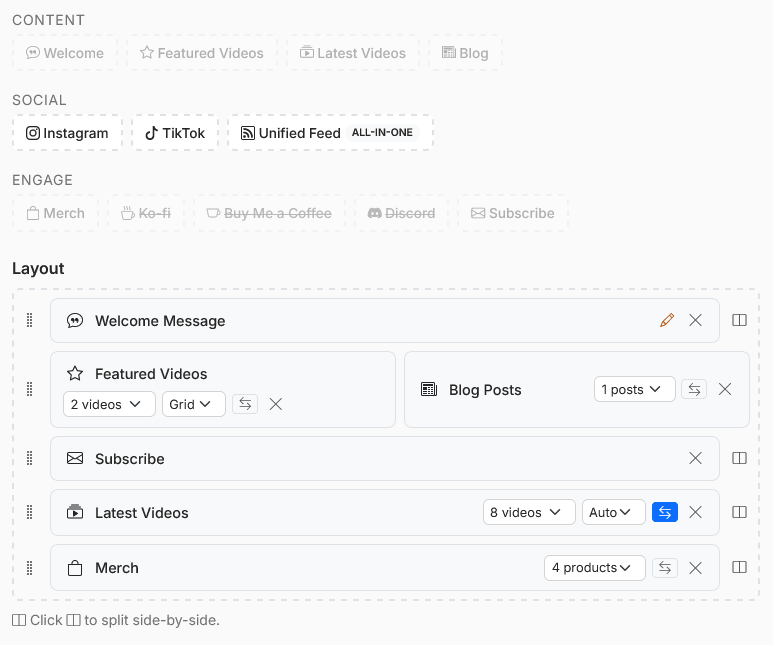Toggle swap arrows on Blog Posts
773x645 pixels.
[694, 389]
